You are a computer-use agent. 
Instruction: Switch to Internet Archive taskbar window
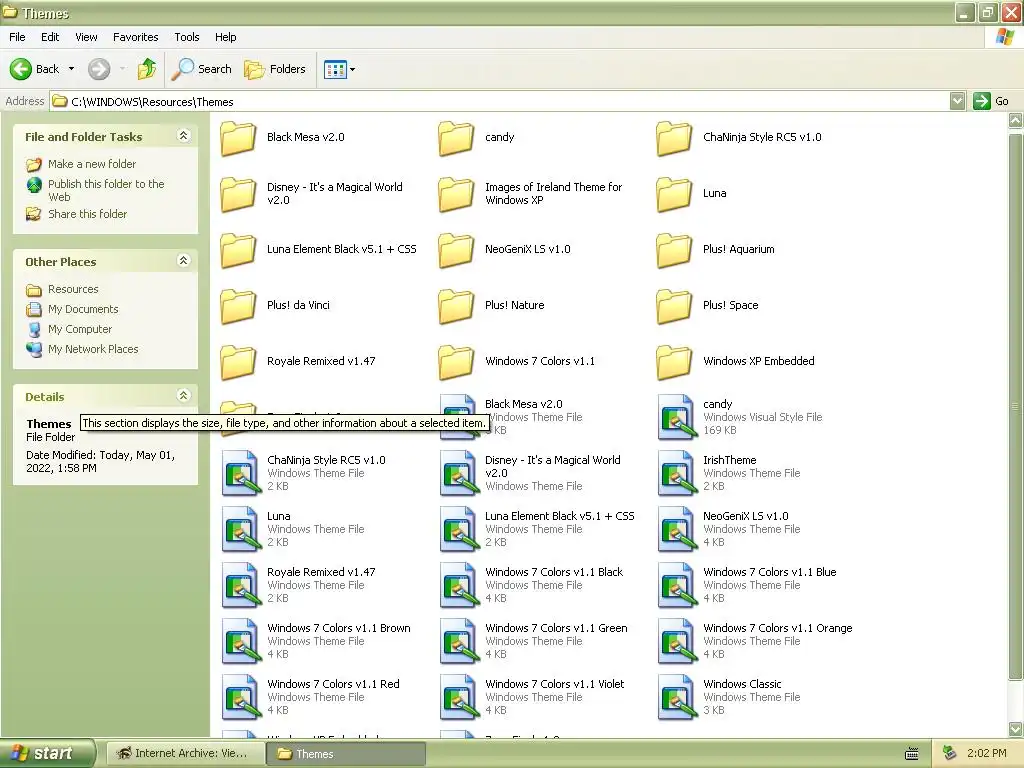[x=184, y=753]
